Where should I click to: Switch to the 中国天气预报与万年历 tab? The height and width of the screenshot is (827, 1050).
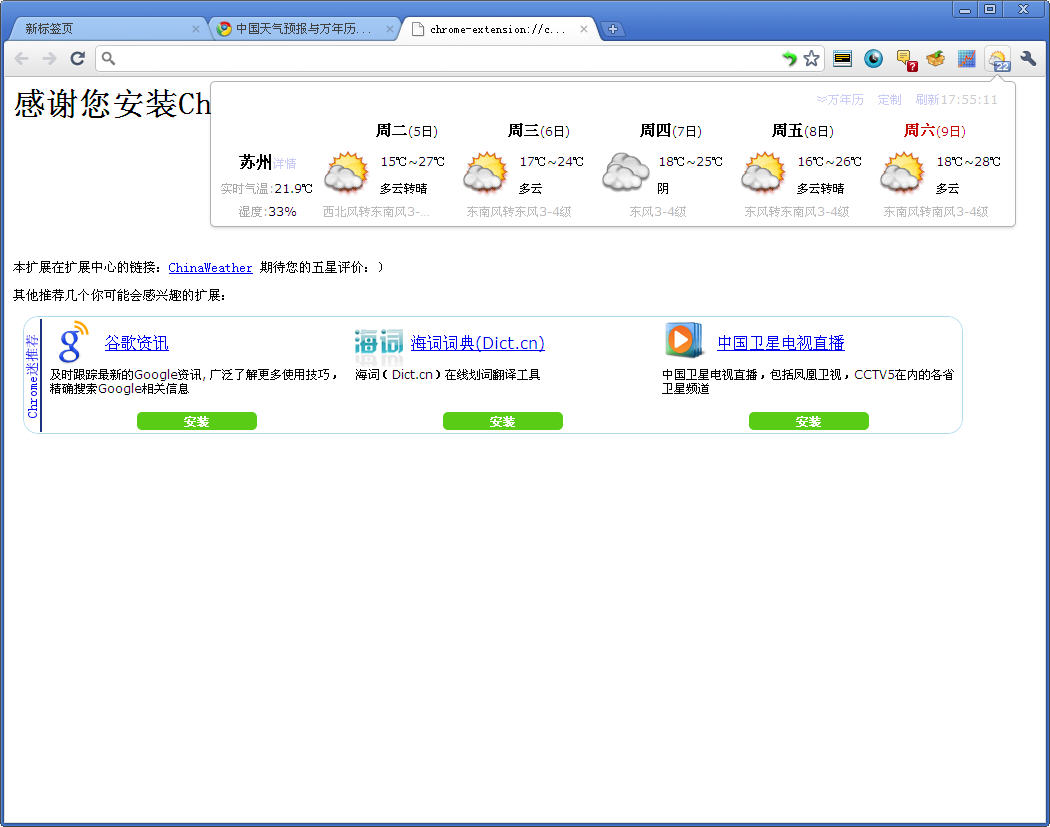coord(303,29)
